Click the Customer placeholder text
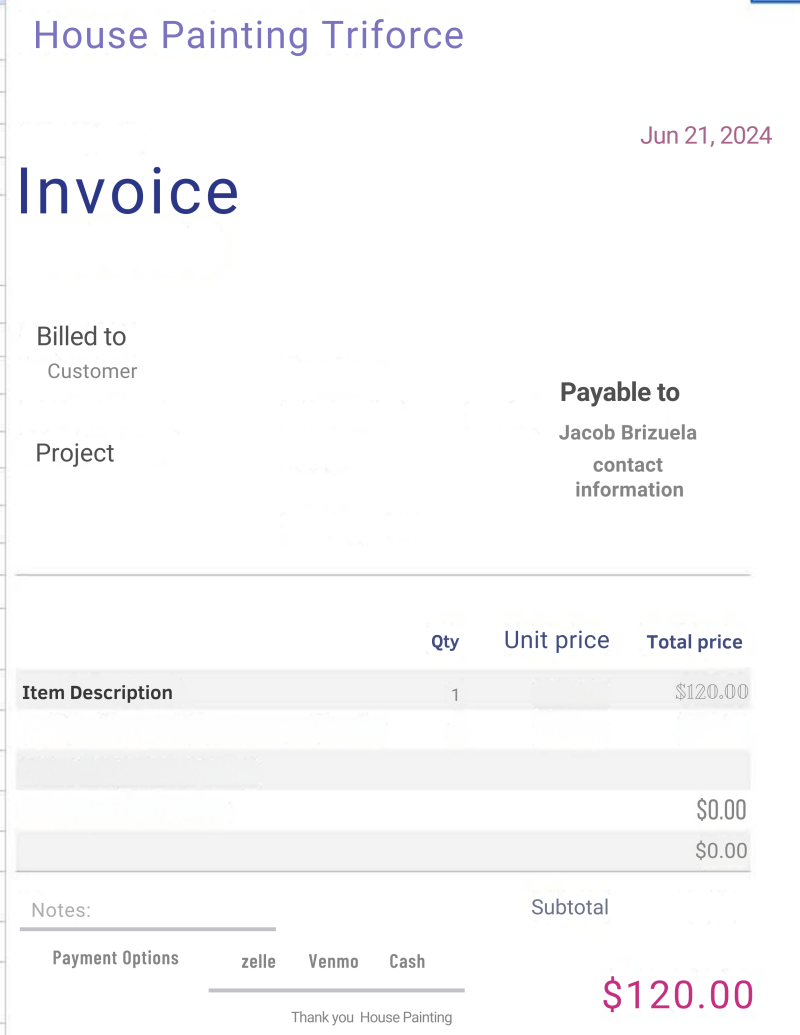 coord(92,371)
